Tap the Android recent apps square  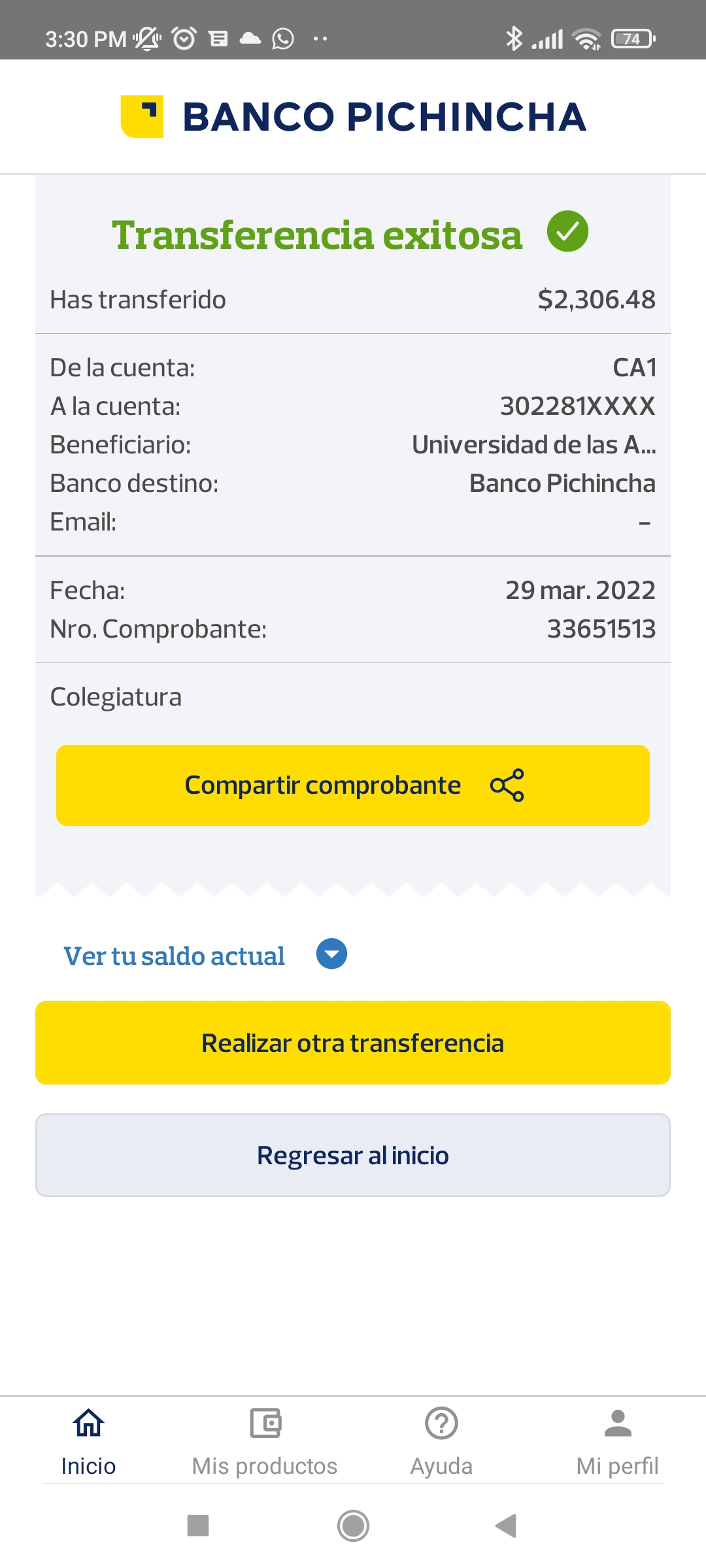198,1526
